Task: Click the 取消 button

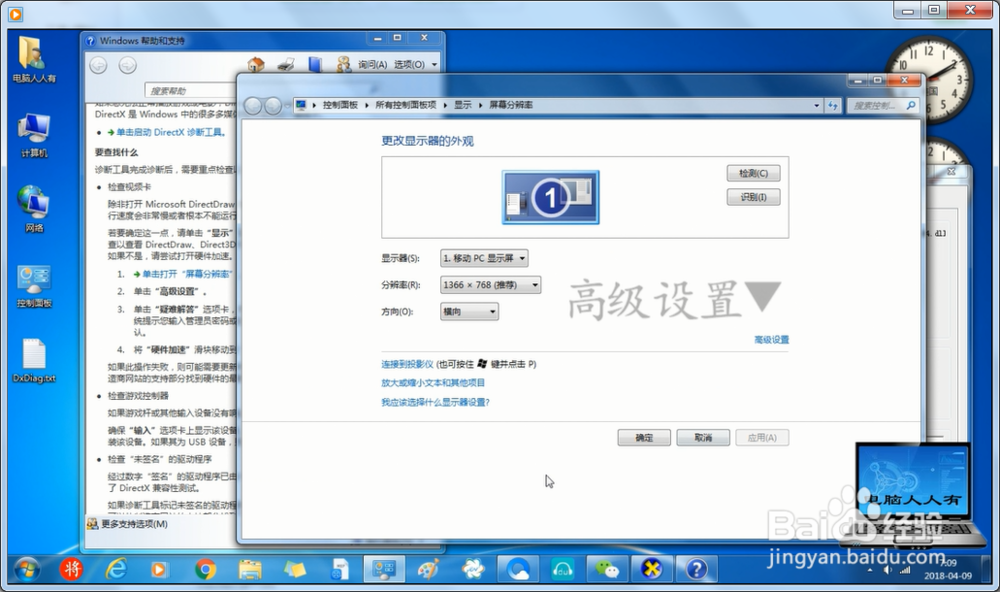Action: tap(703, 438)
